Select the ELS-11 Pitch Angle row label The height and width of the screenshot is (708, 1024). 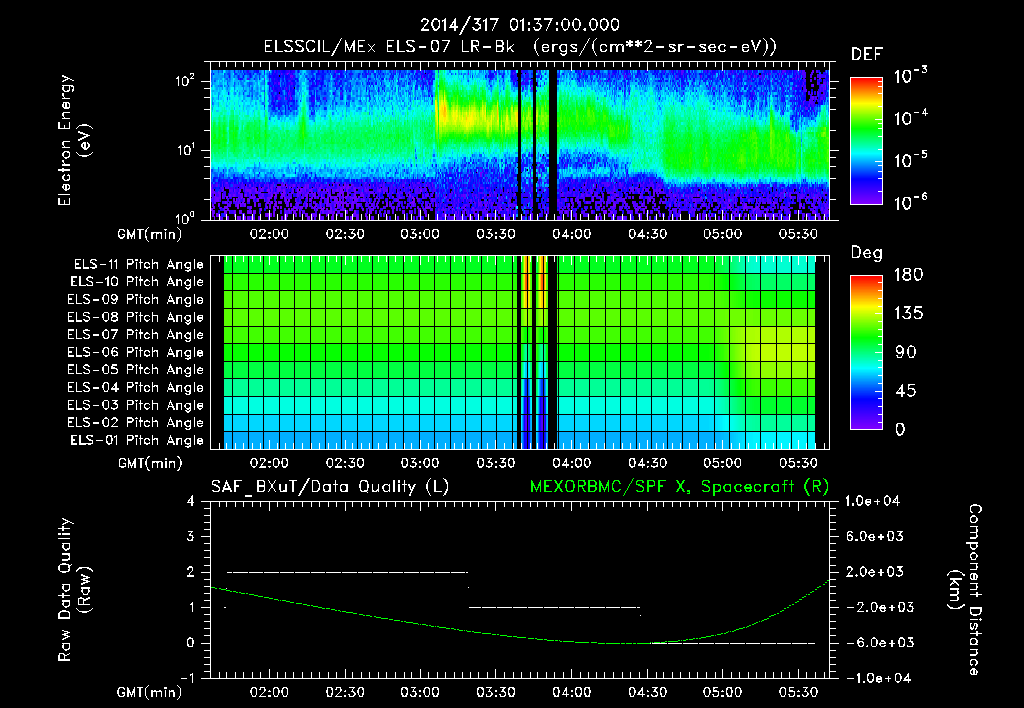pyautogui.click(x=138, y=265)
